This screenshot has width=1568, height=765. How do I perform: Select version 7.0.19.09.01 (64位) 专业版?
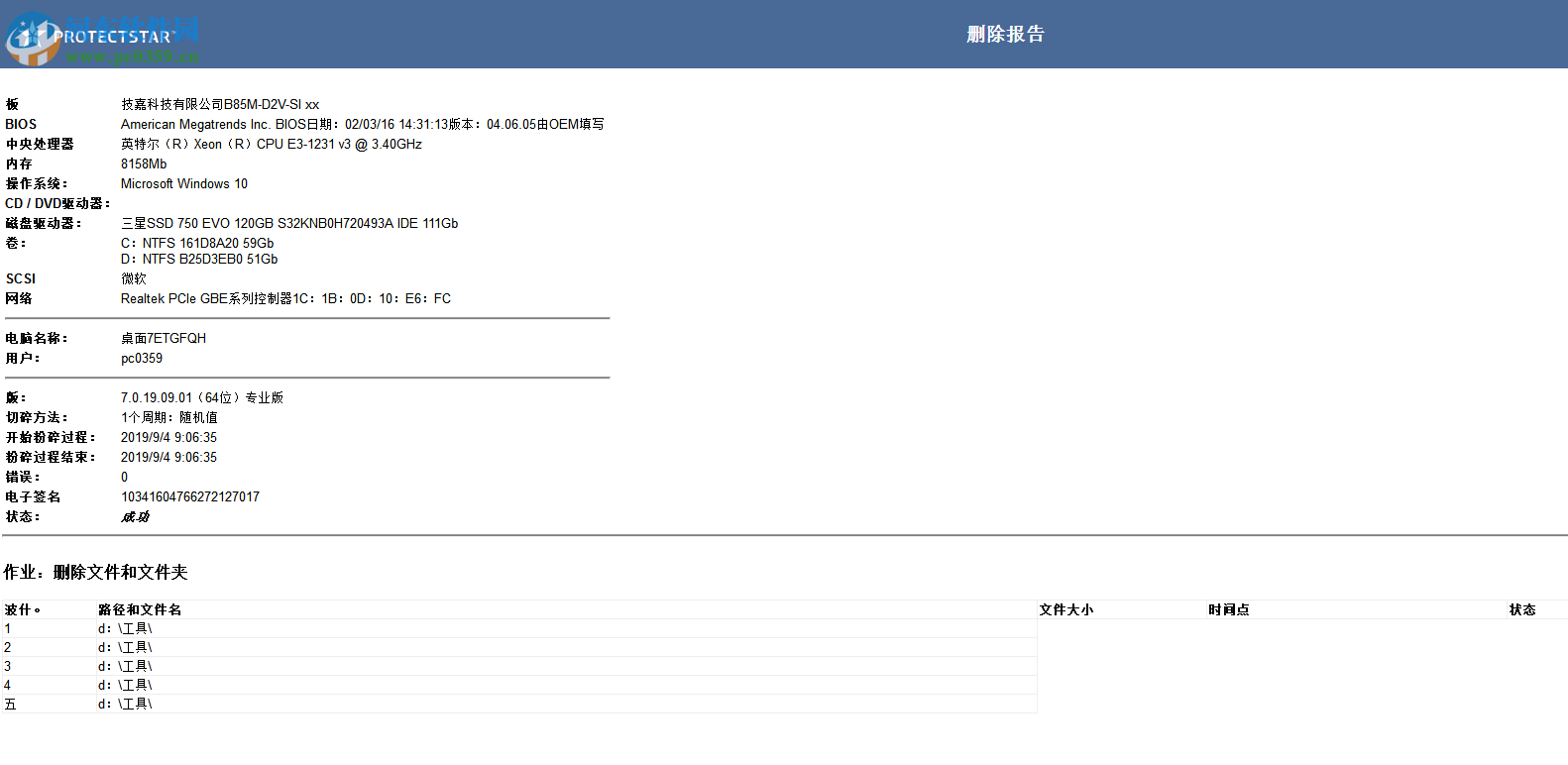tap(202, 397)
